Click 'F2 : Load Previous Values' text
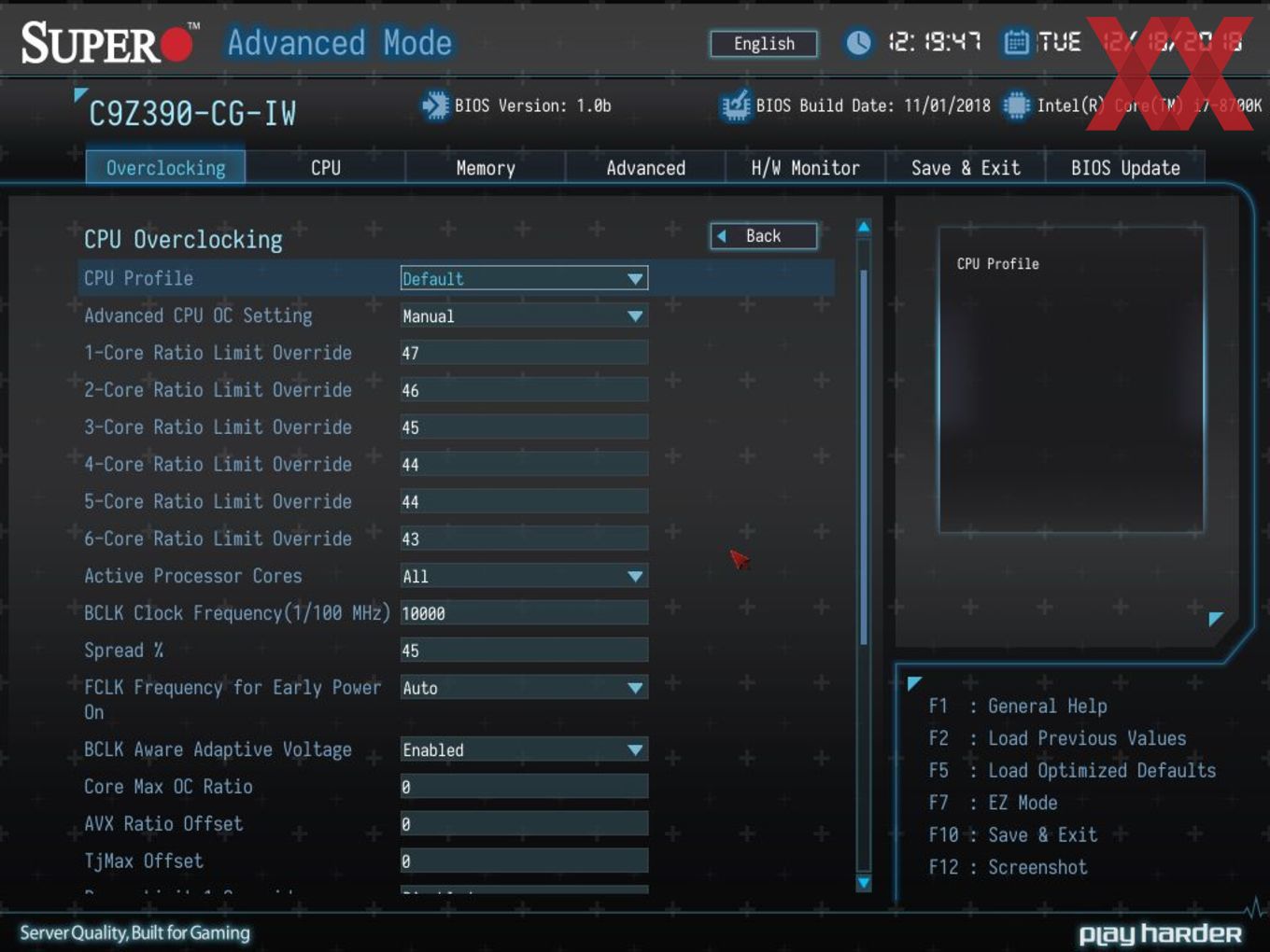The image size is (1270, 952). click(x=1057, y=738)
